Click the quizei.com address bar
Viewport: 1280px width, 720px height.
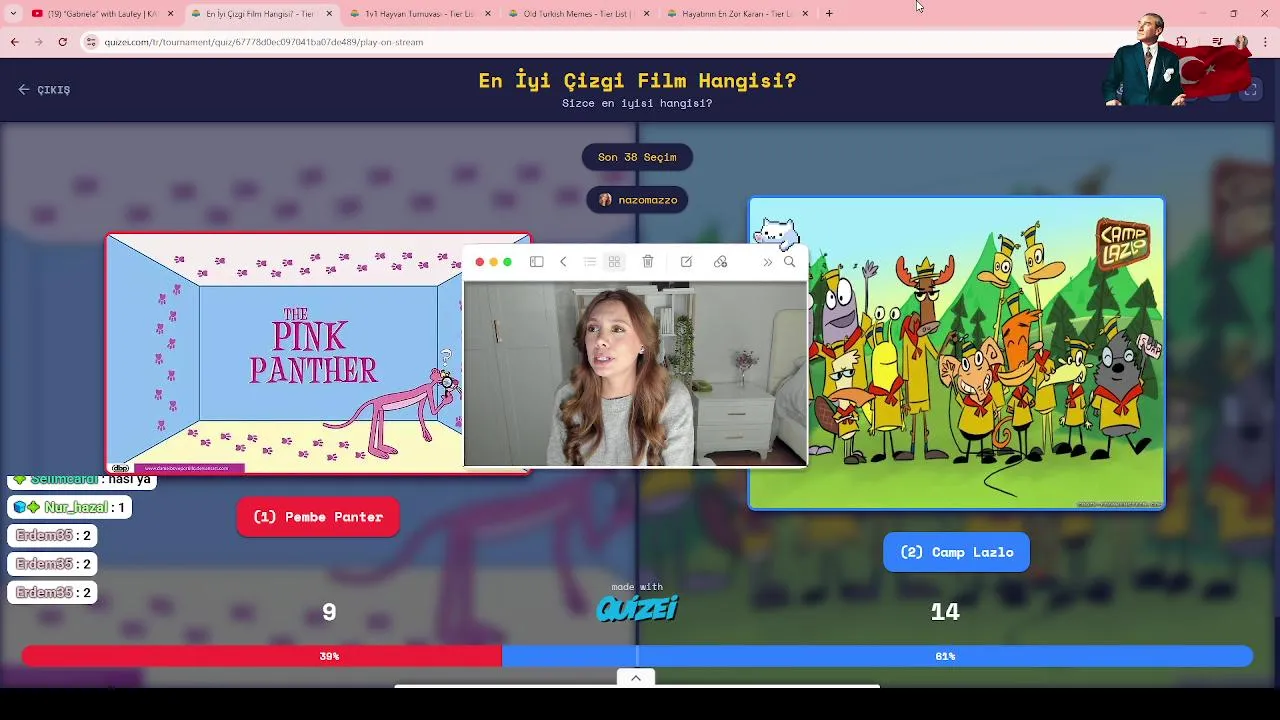pos(600,42)
